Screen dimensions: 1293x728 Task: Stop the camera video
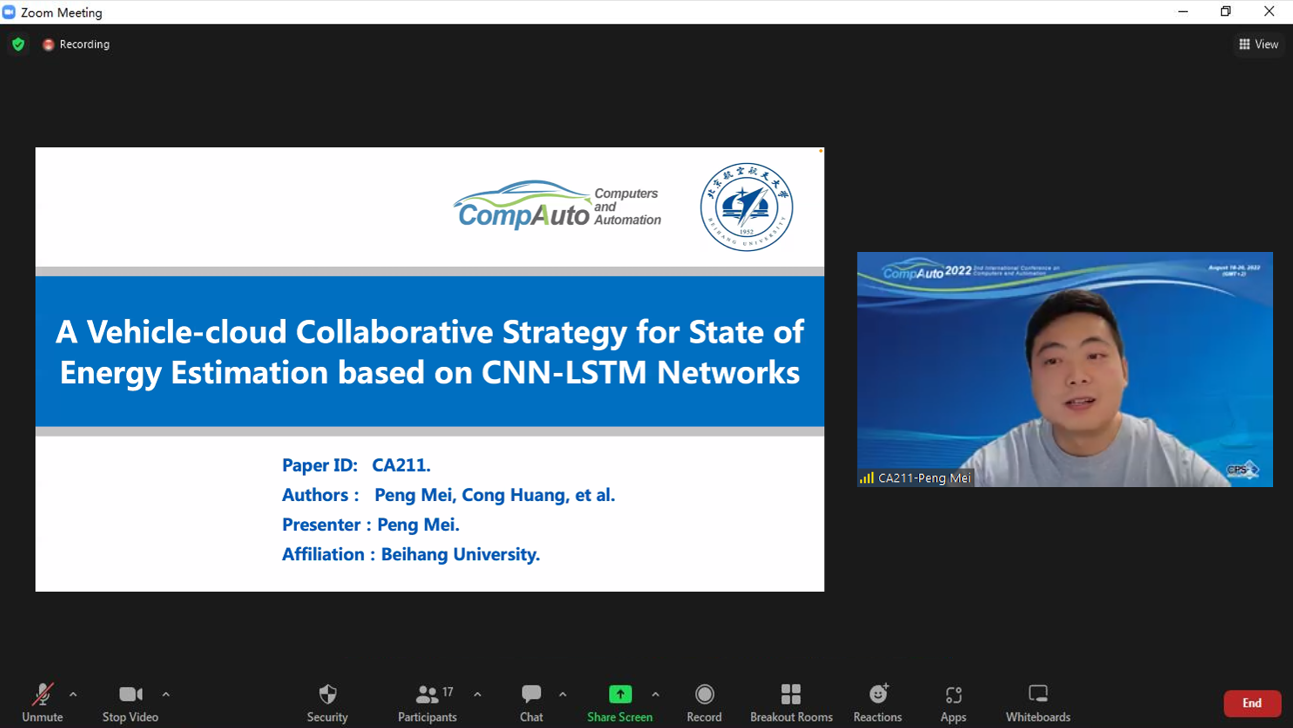[x=130, y=702]
